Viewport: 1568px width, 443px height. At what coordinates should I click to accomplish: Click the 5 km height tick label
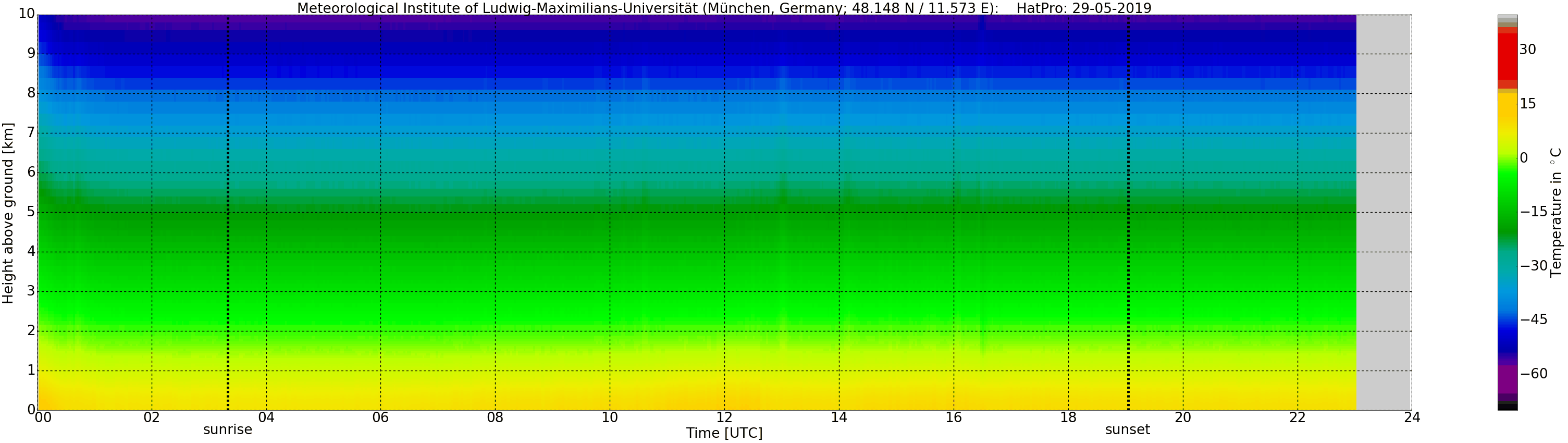point(30,212)
